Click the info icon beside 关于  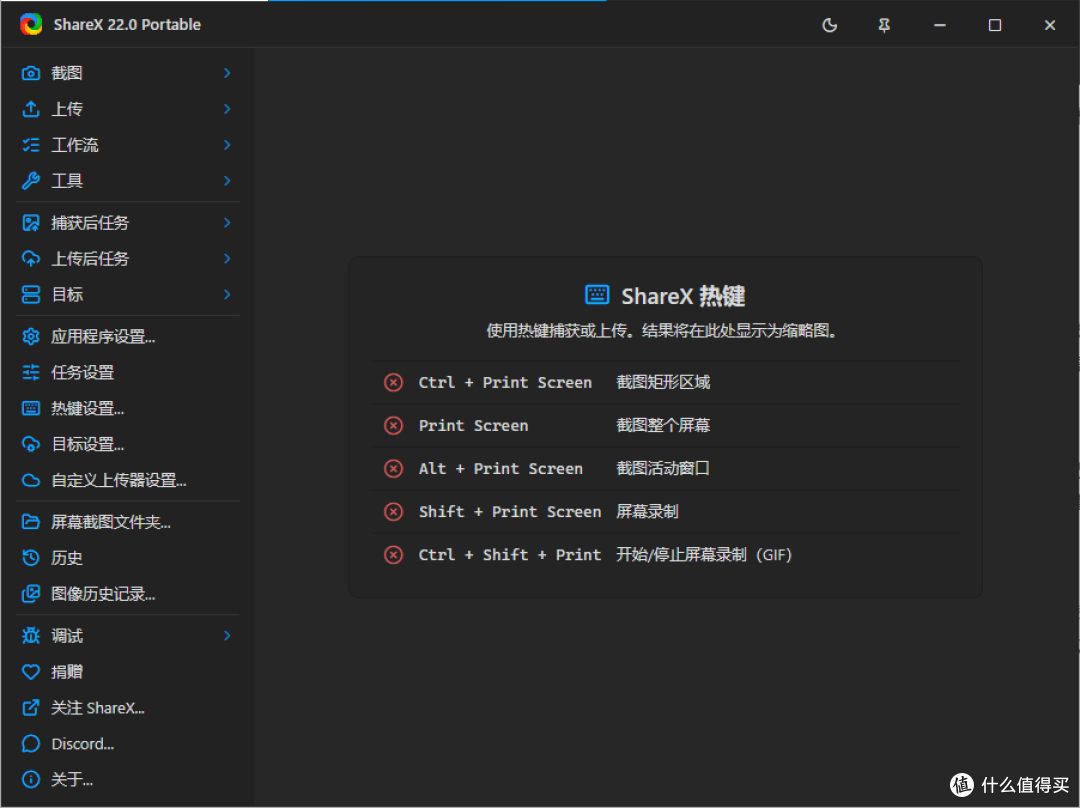(x=31, y=779)
